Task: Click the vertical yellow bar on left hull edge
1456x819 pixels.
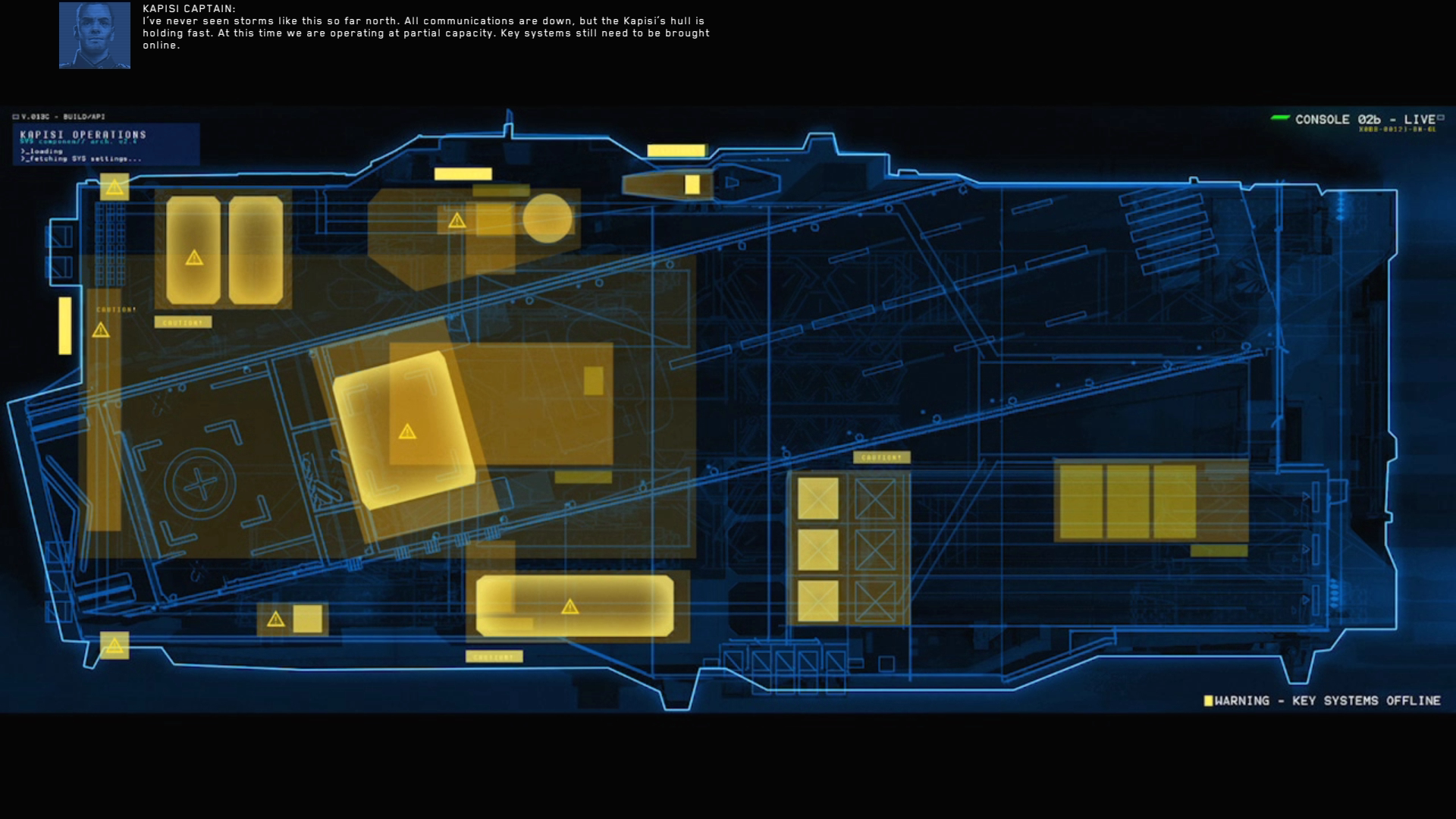Action: pos(65,325)
